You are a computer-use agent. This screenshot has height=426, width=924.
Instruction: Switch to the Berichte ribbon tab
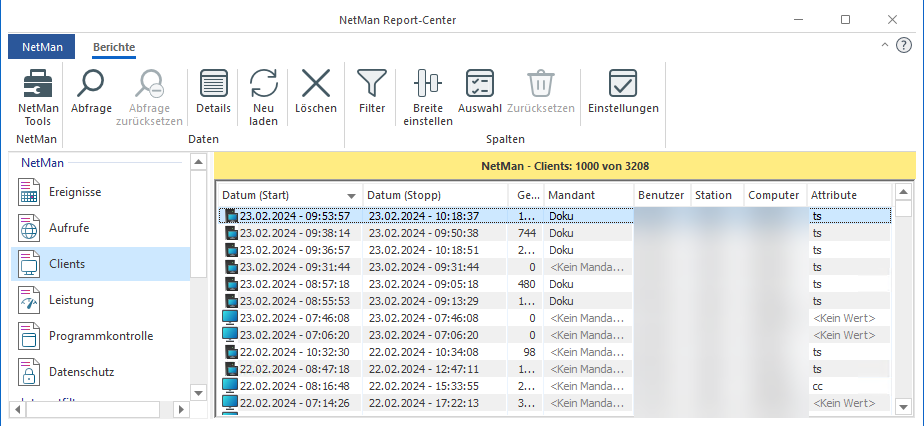[x=114, y=47]
